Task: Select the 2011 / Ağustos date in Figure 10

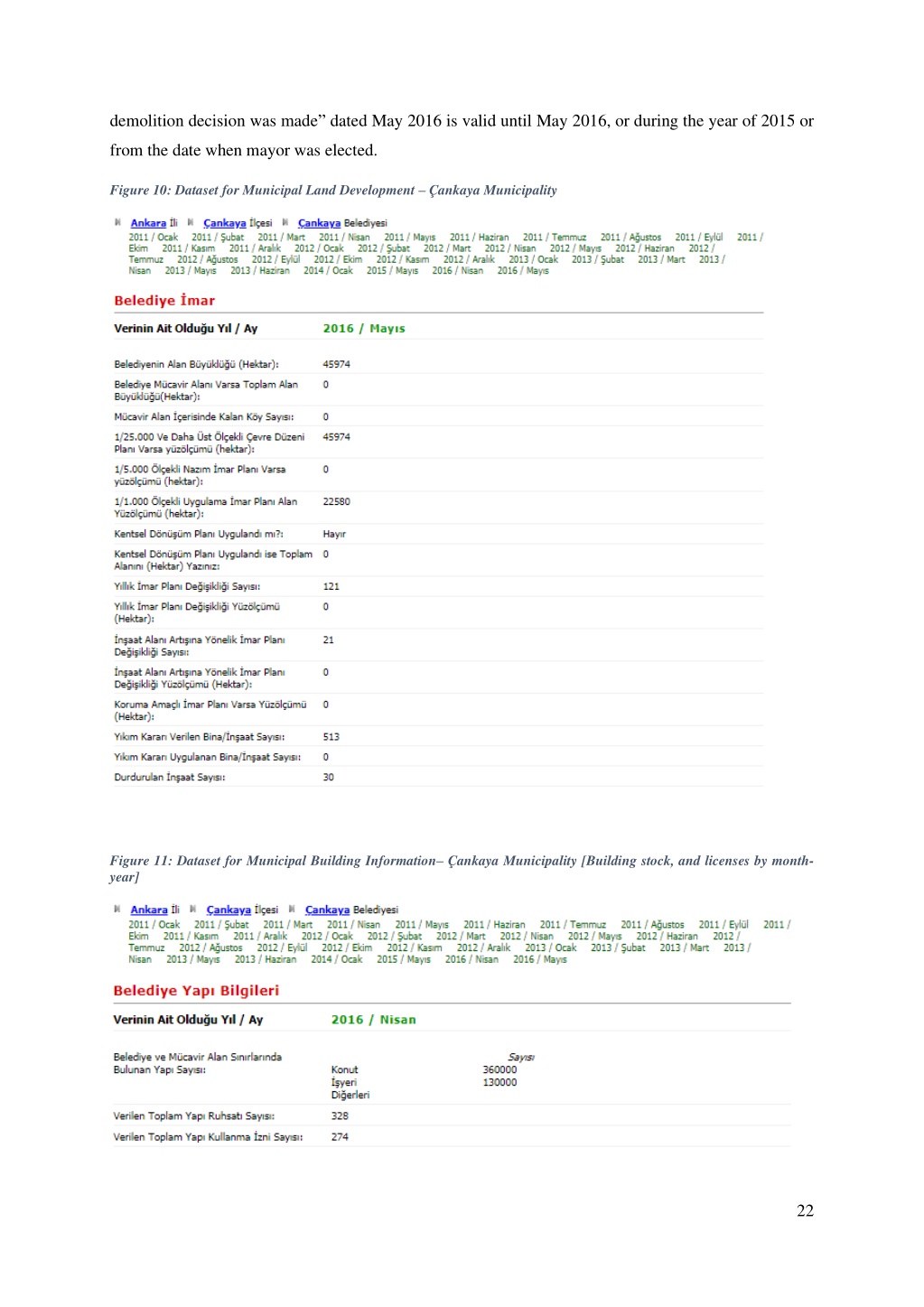Action: [x=630, y=238]
